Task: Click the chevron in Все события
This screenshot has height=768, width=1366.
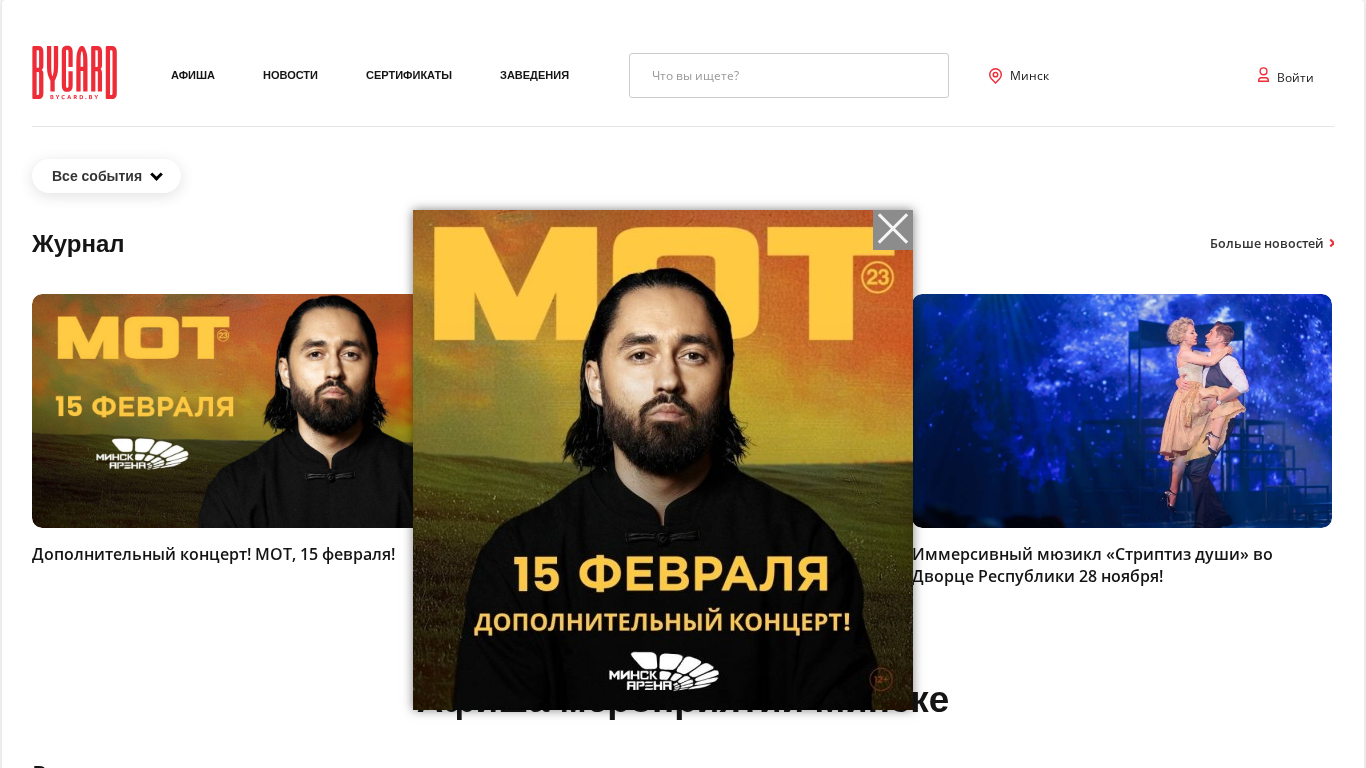Action: coord(157,176)
